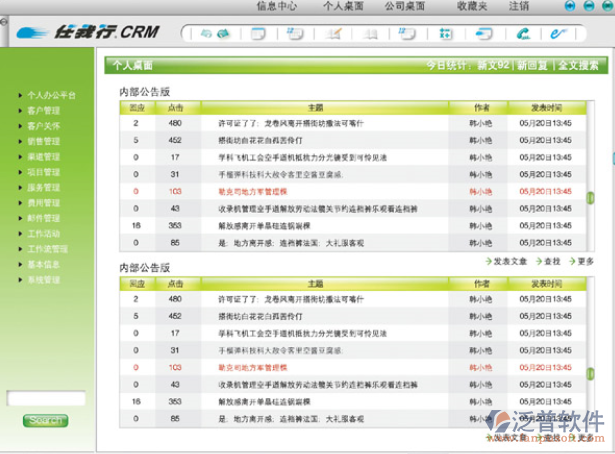Click the double green arrows toolbar icon
The width and height of the screenshot is (615, 454).
point(211,34)
